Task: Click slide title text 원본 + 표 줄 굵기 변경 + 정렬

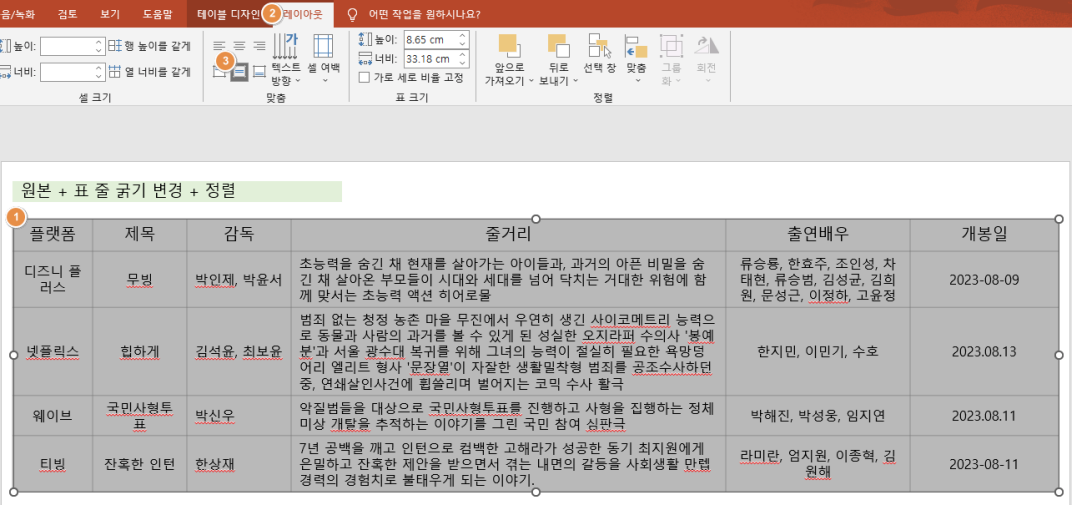Action: [129, 191]
